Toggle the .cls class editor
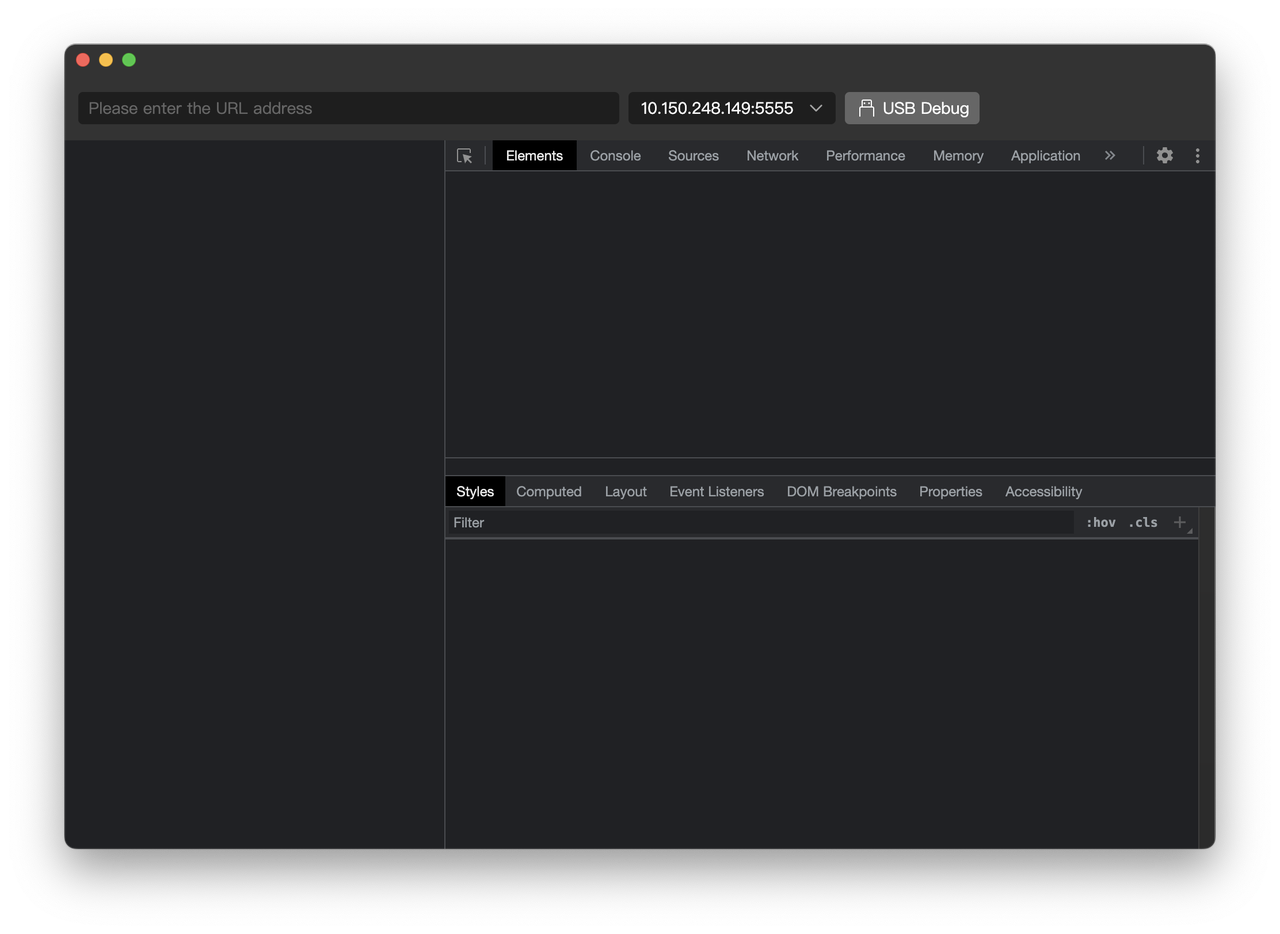This screenshot has width=1280, height=934. 1143,522
